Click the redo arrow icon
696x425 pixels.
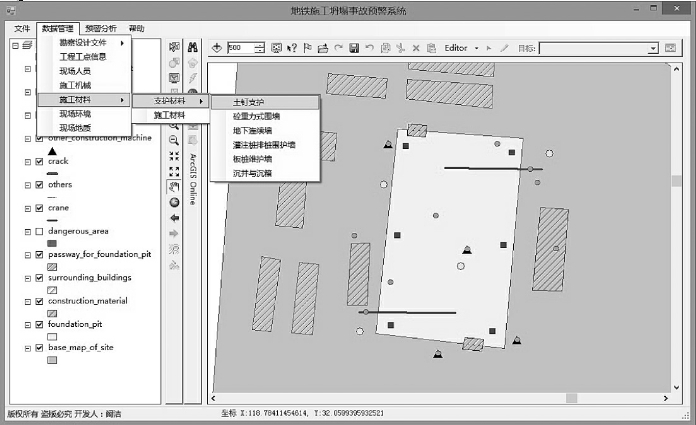pyautogui.click(x=339, y=48)
